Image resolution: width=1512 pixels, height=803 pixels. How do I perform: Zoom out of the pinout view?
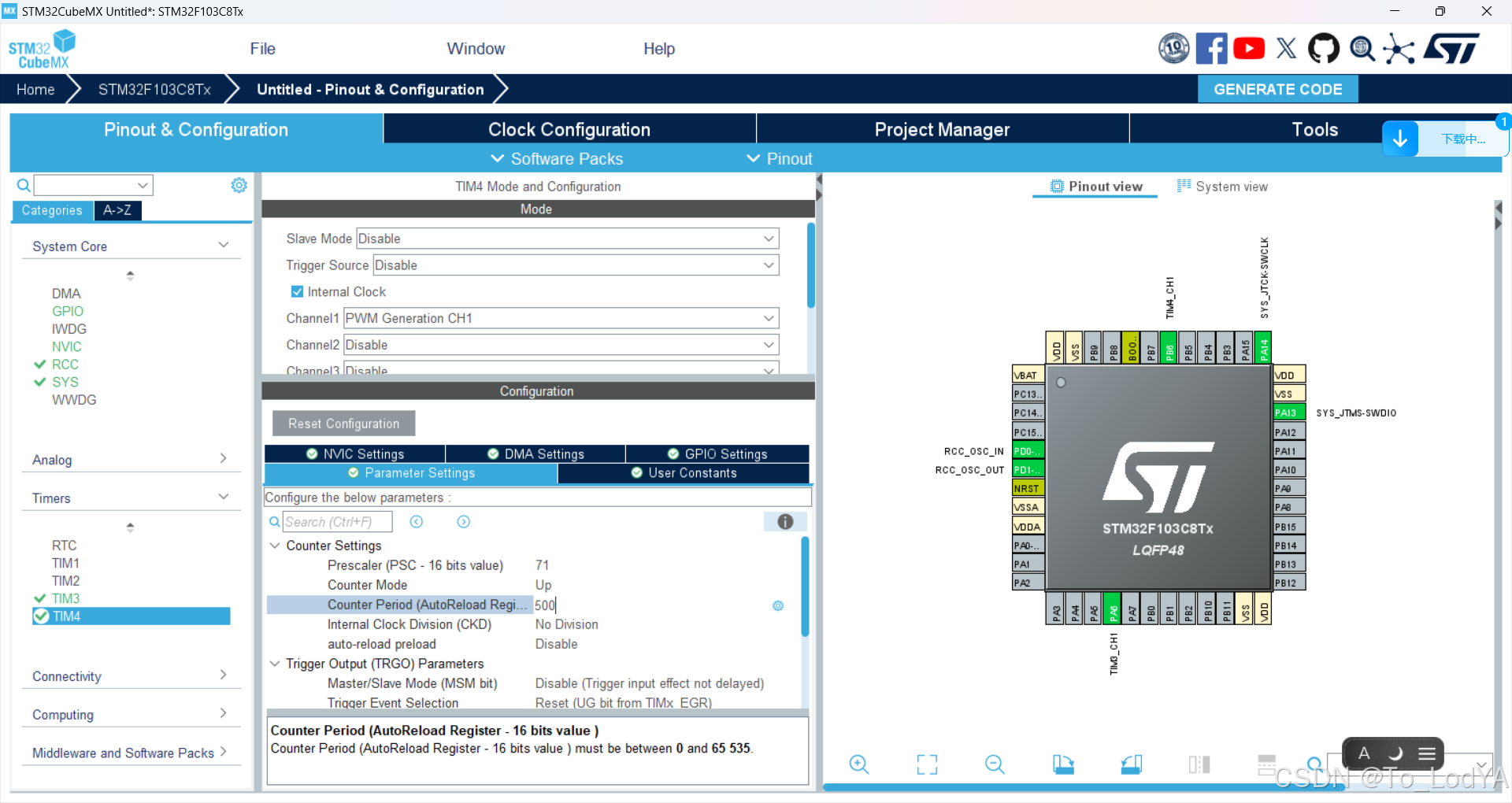(x=995, y=764)
